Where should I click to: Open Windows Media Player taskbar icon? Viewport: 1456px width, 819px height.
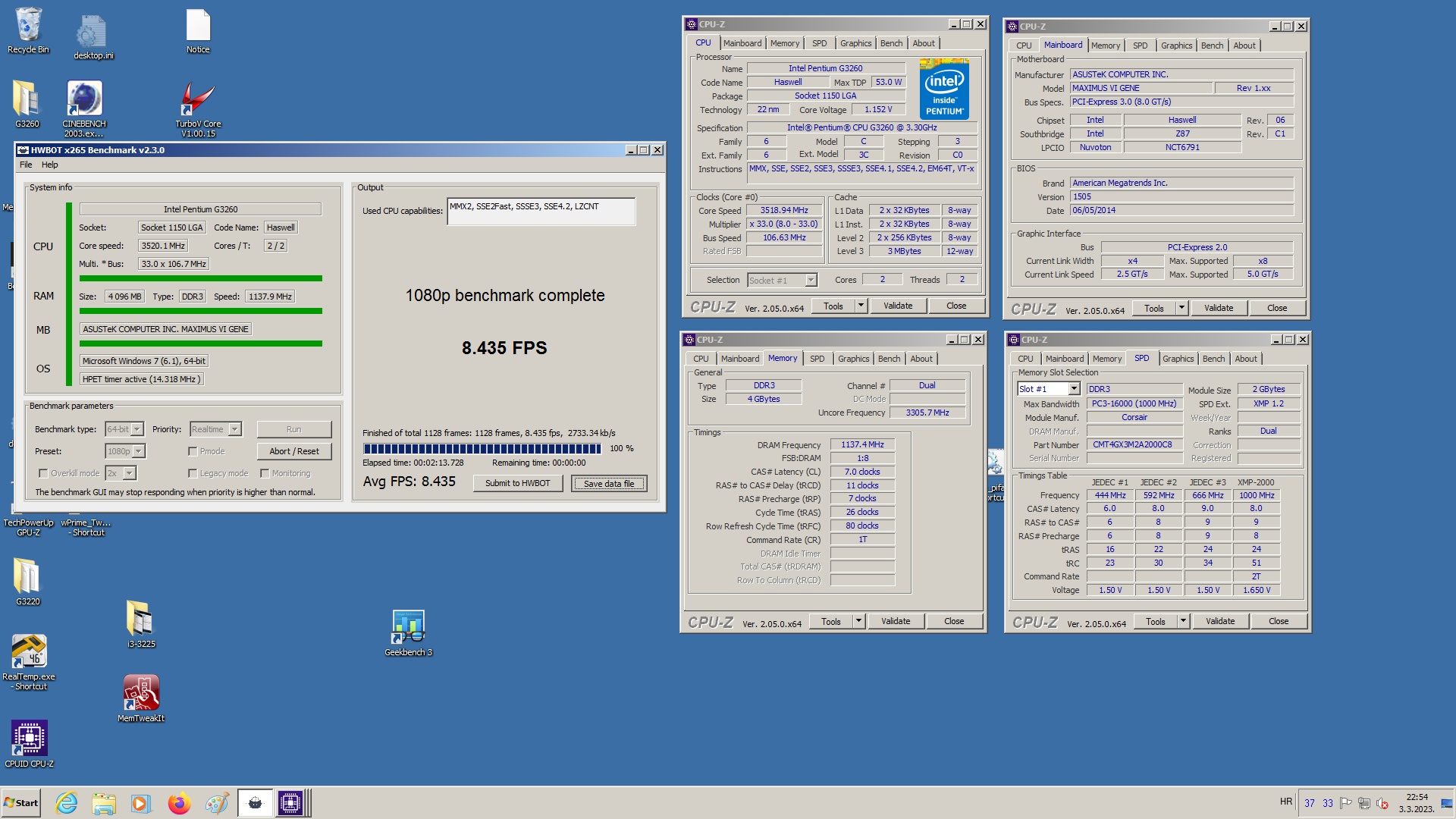click(x=141, y=803)
